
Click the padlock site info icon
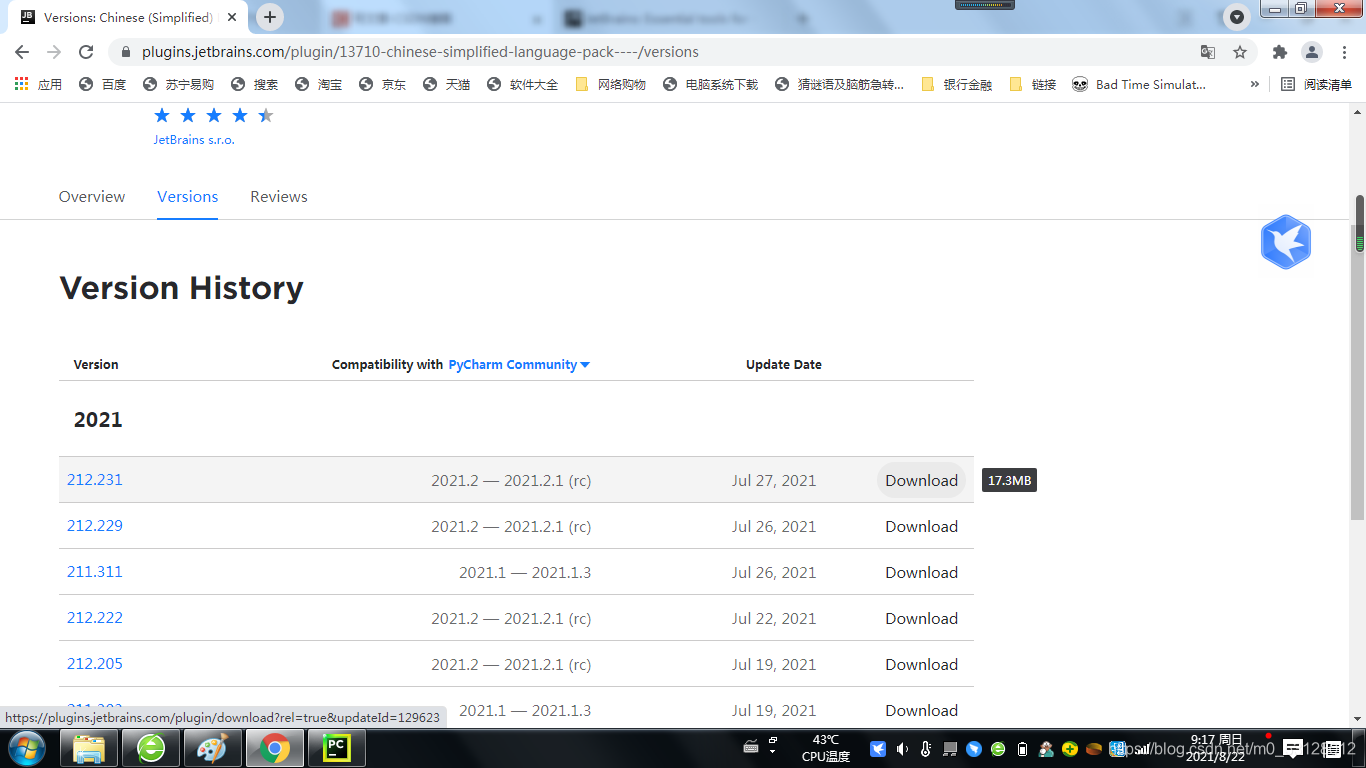coord(126,52)
